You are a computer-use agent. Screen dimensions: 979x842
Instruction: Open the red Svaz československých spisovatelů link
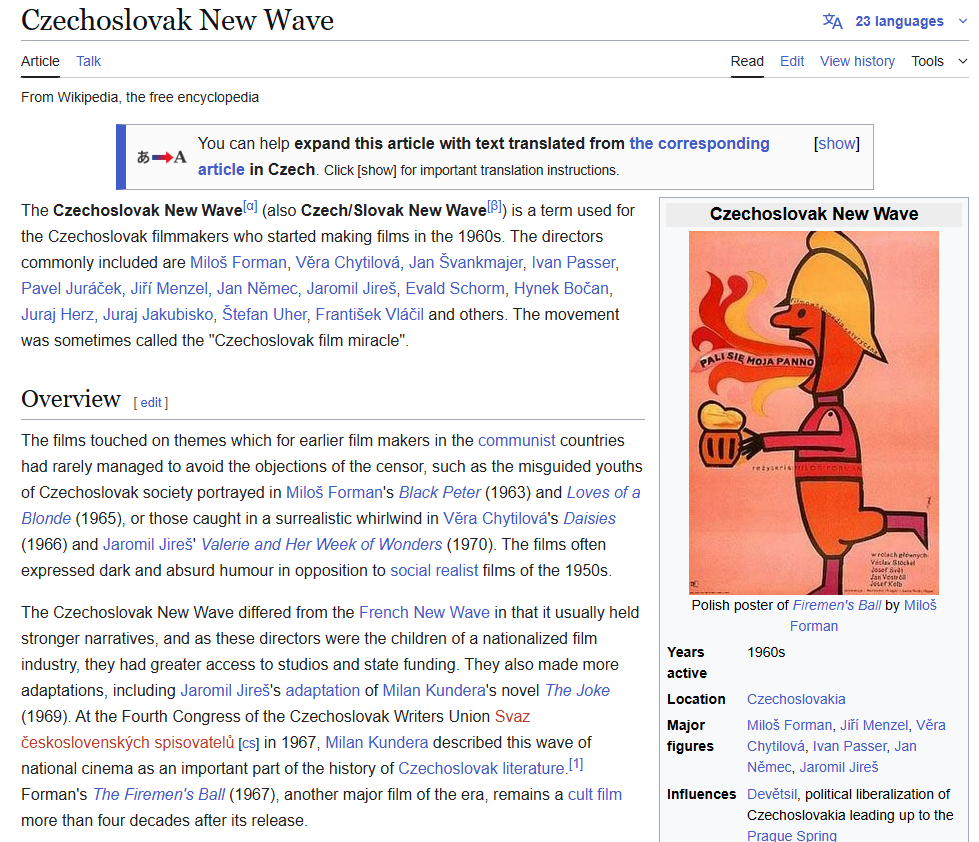point(128,743)
